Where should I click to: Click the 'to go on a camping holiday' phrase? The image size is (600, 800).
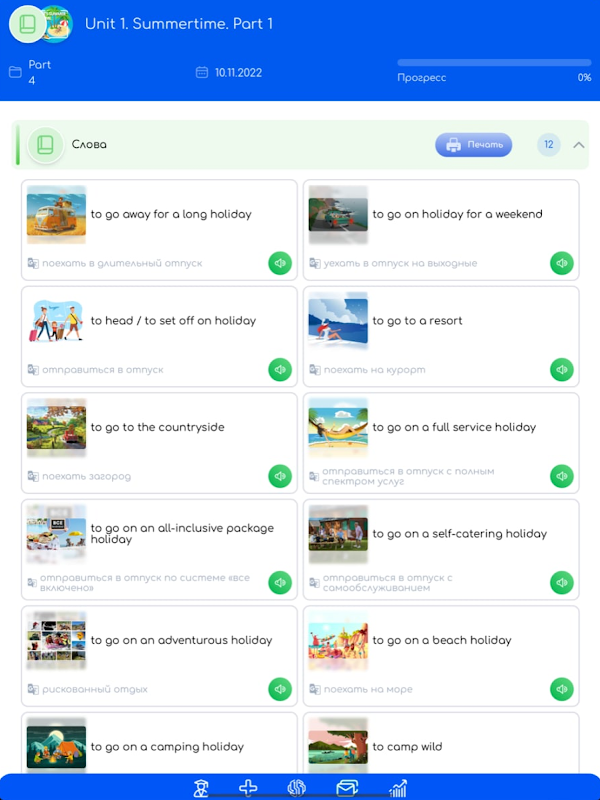tap(167, 747)
